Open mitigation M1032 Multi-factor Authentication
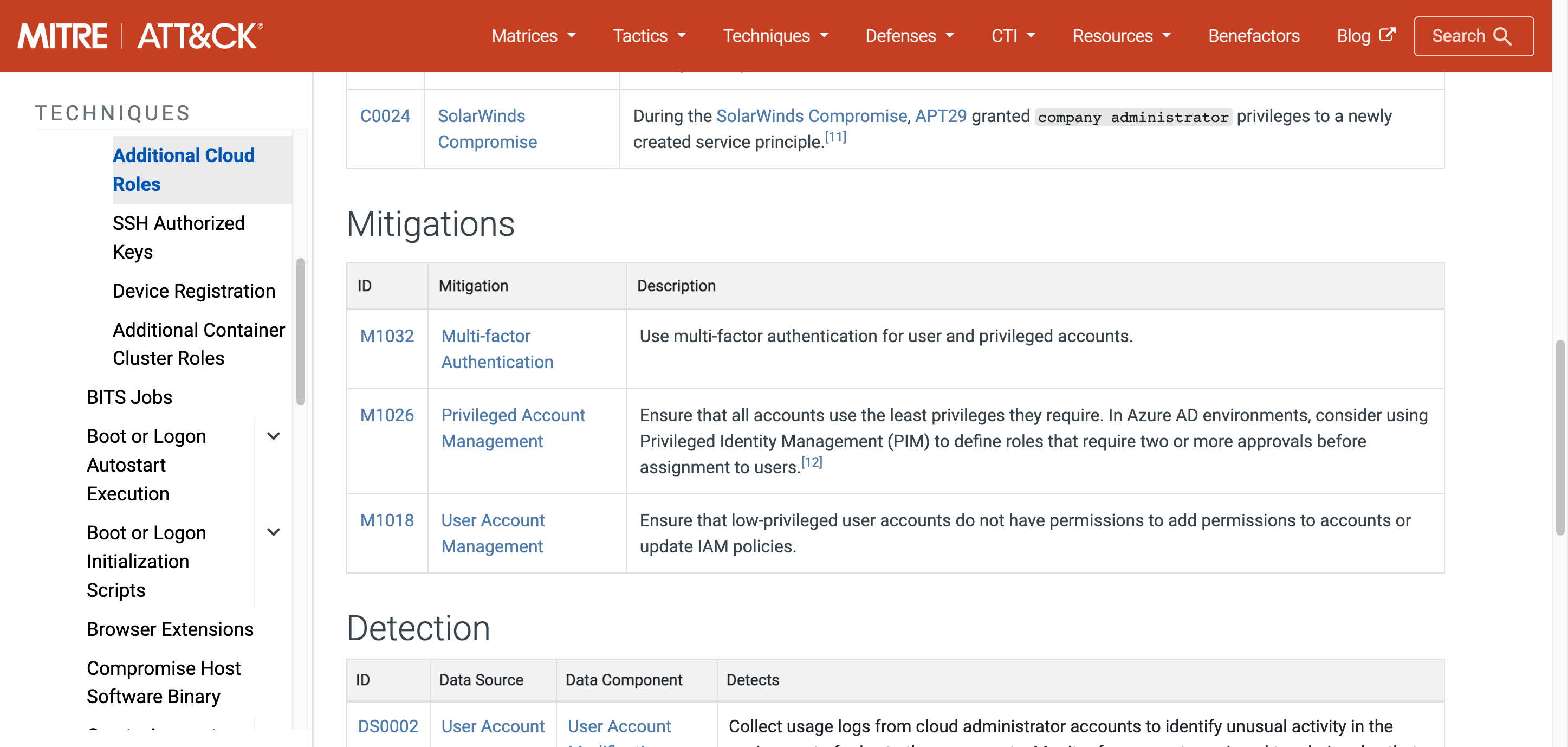The image size is (1568, 747). [x=497, y=348]
